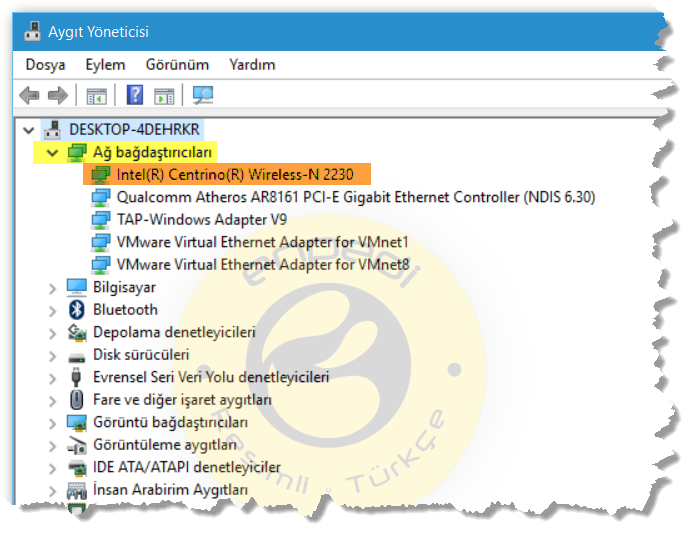
Task: Select Fare ve diğer işaret aygıtları label
Action: [182, 400]
